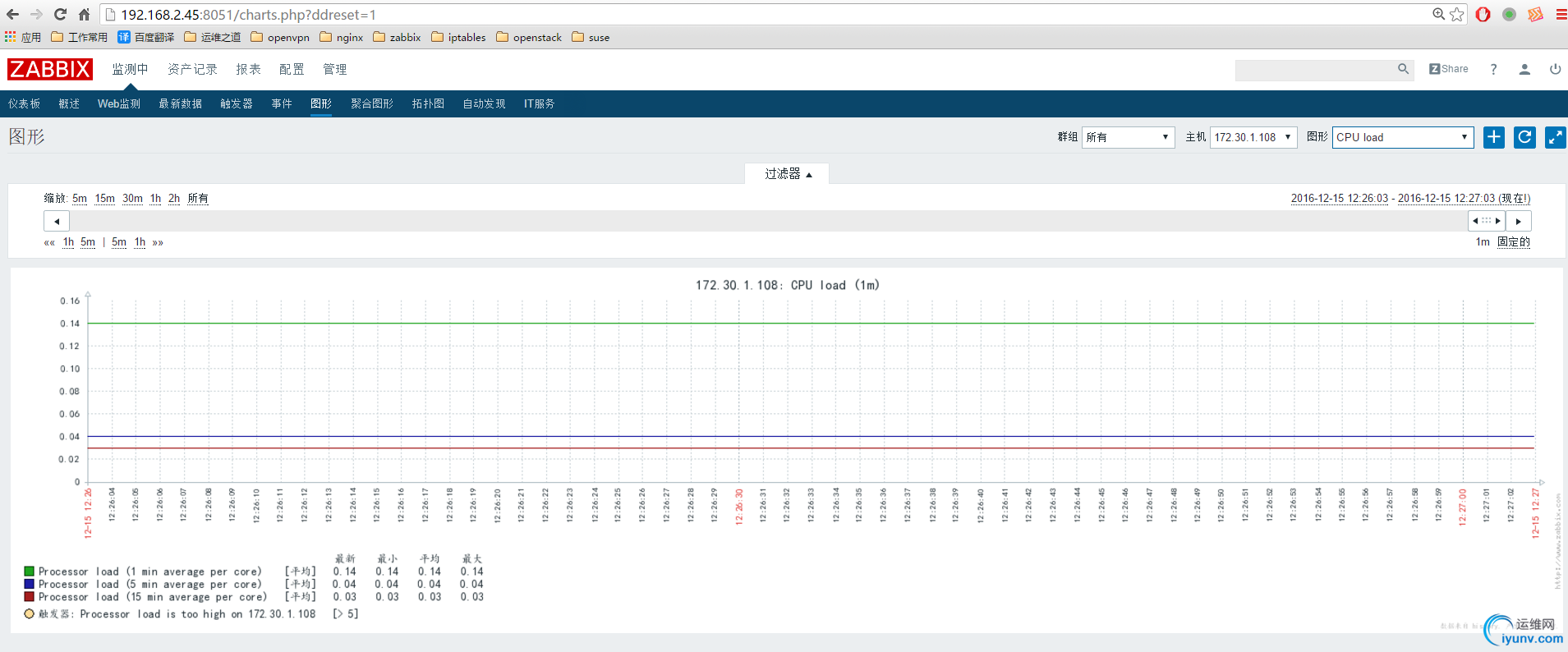The height and width of the screenshot is (652, 1568).
Task: Open the openstack bookmarks folder
Action: click(x=529, y=37)
